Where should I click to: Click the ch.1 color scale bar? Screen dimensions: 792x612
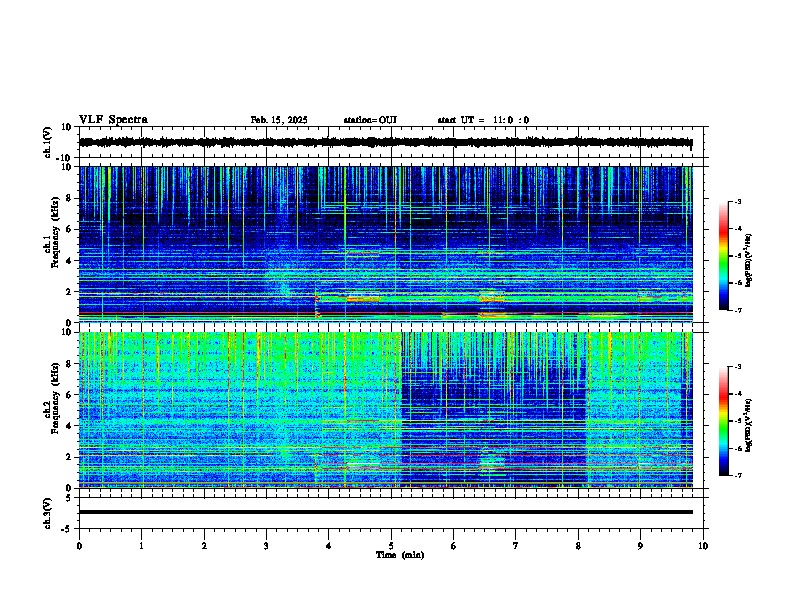[x=724, y=256]
